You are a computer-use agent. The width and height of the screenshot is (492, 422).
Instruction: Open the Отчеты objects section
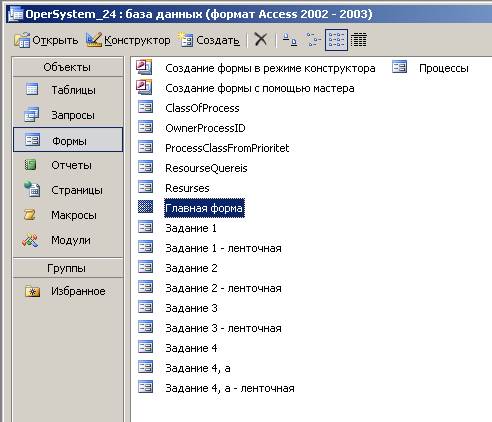pos(68,165)
